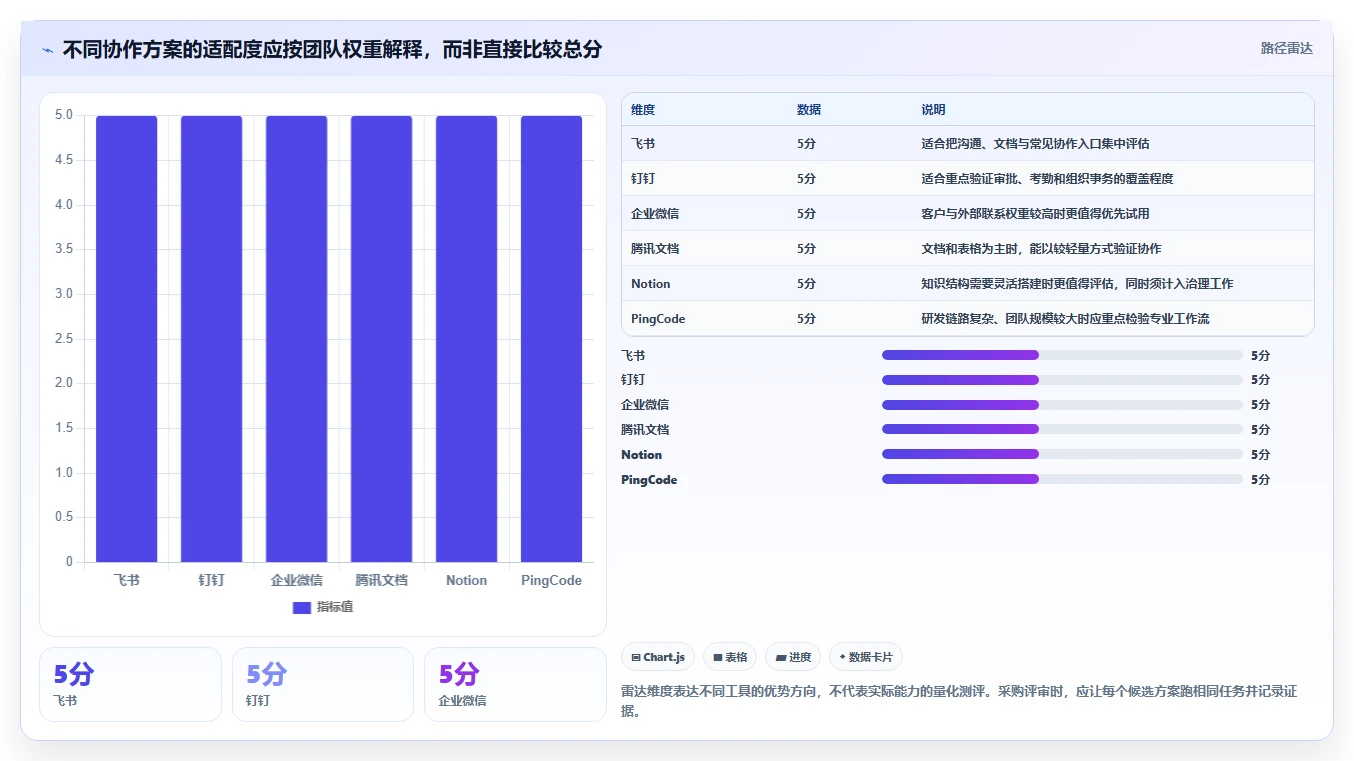Click the 5.0 tick on the y-axis
The width and height of the screenshot is (1354, 761).
click(x=64, y=115)
